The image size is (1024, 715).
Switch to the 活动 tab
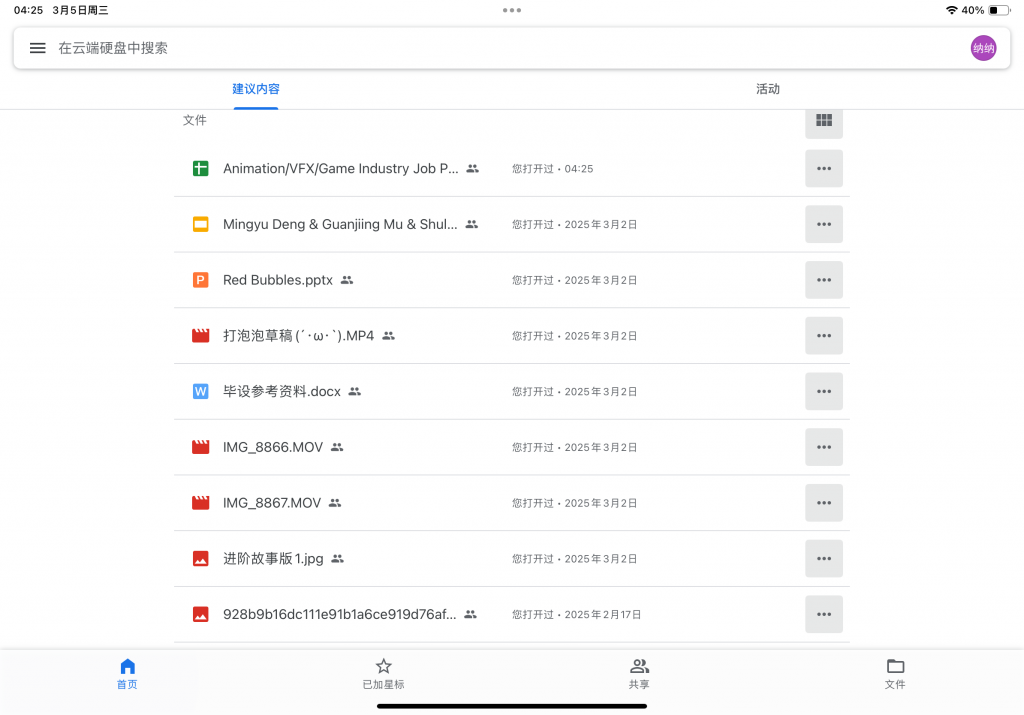coord(767,89)
